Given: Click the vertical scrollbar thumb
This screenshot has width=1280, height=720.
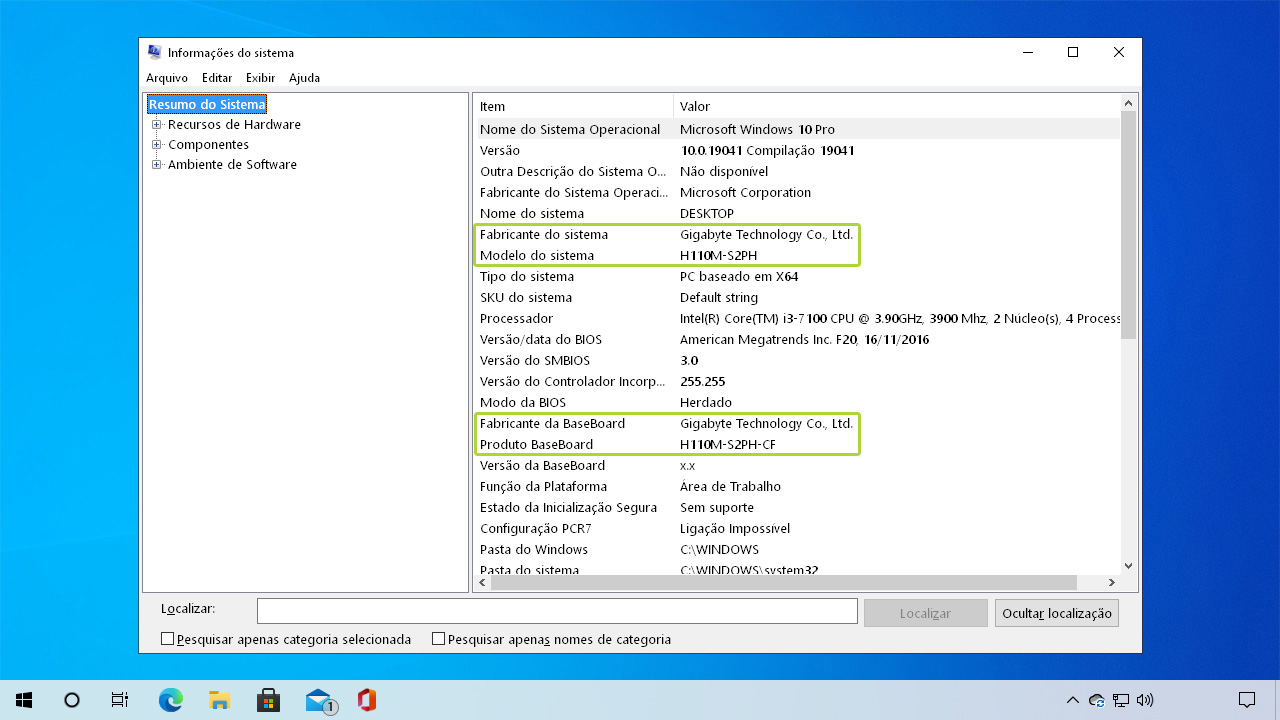Looking at the screenshot, I should point(1128,225).
